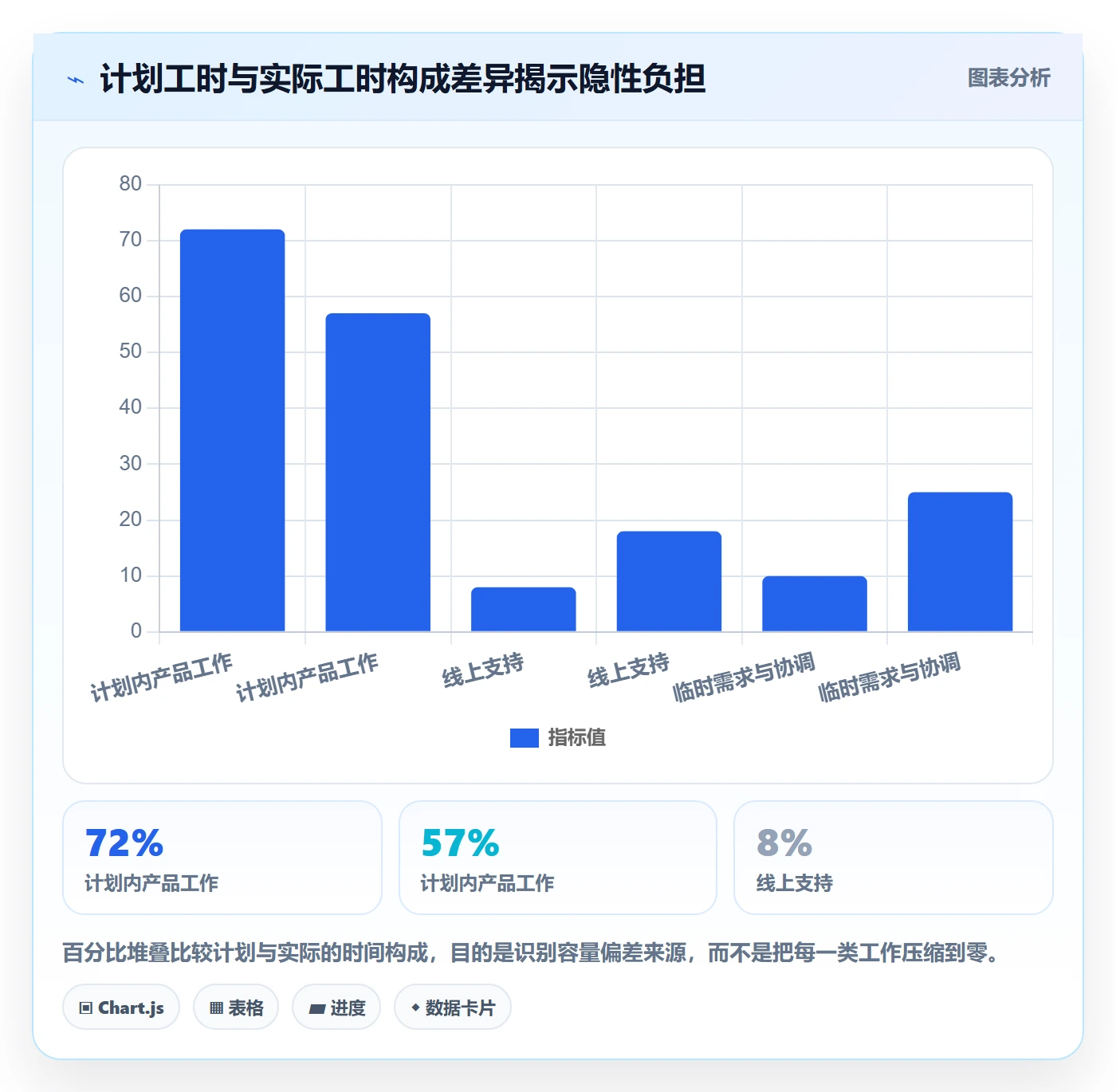The image size is (1116, 1092).
Task: Click the 8% stat value
Action: pos(784,843)
